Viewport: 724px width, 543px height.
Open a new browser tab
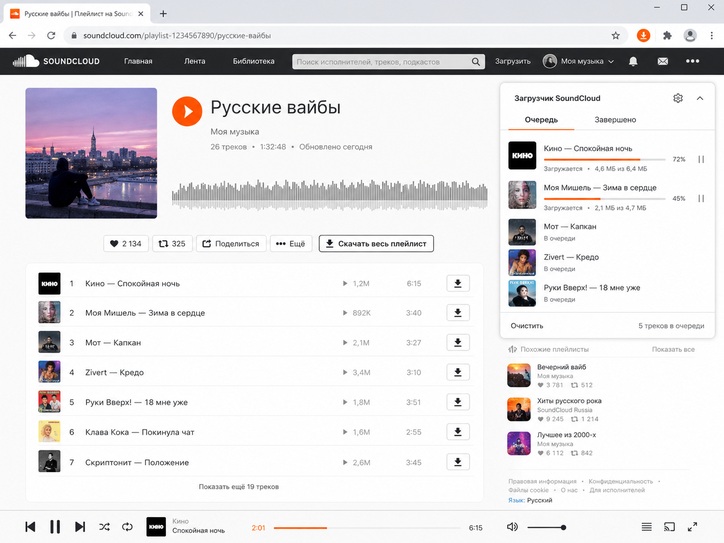click(x=163, y=13)
